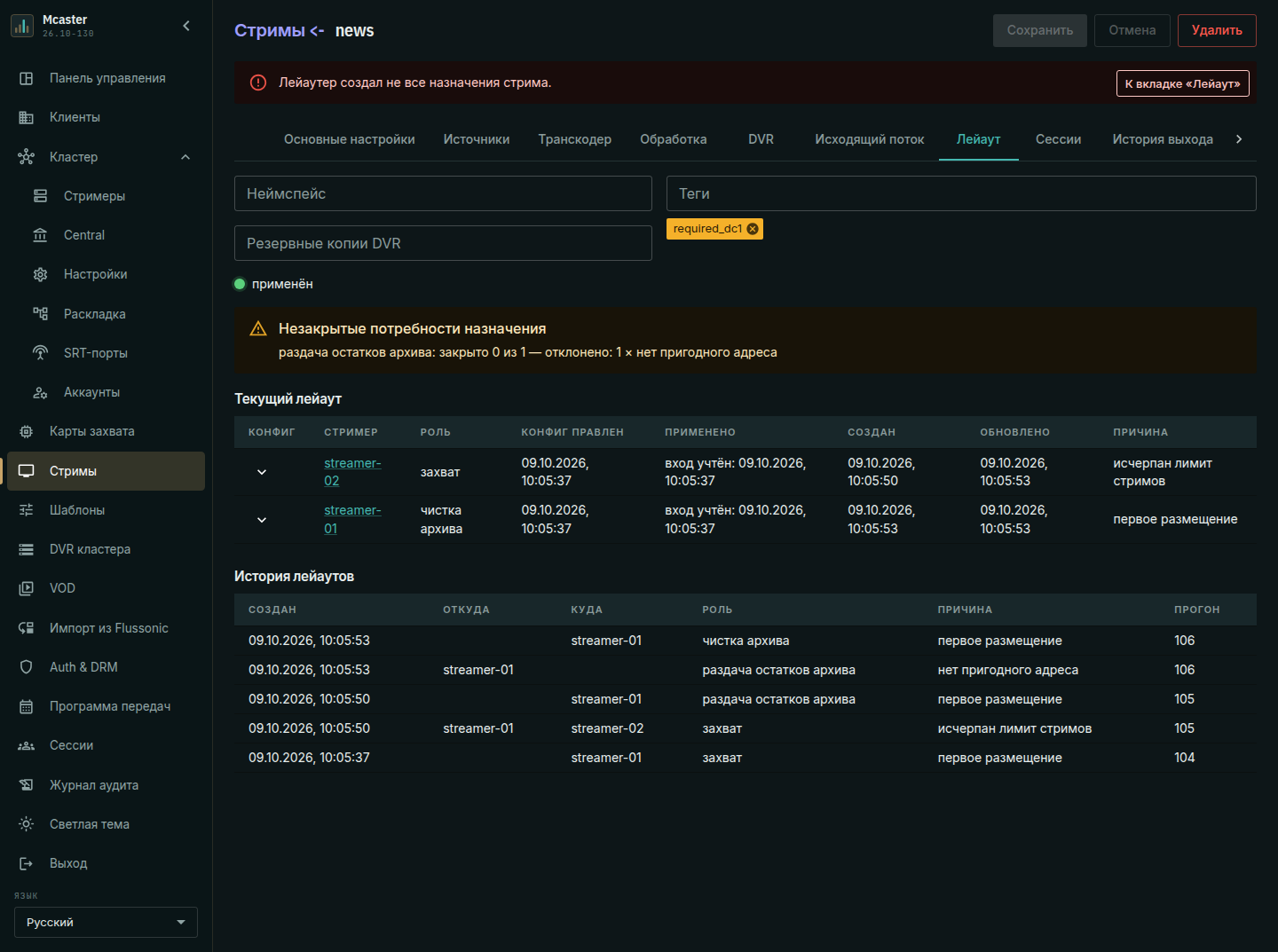The height and width of the screenshot is (952, 1278).
Task: Open the Транскодер tab
Action: click(x=575, y=139)
